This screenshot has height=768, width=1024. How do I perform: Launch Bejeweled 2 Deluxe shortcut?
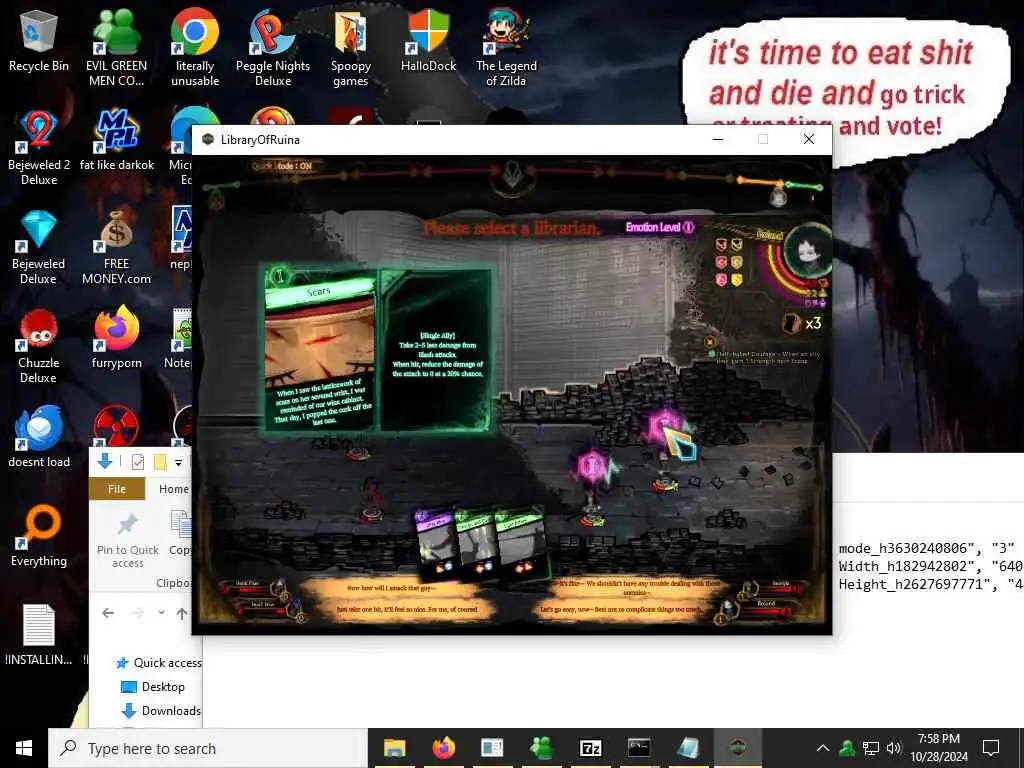(39, 148)
